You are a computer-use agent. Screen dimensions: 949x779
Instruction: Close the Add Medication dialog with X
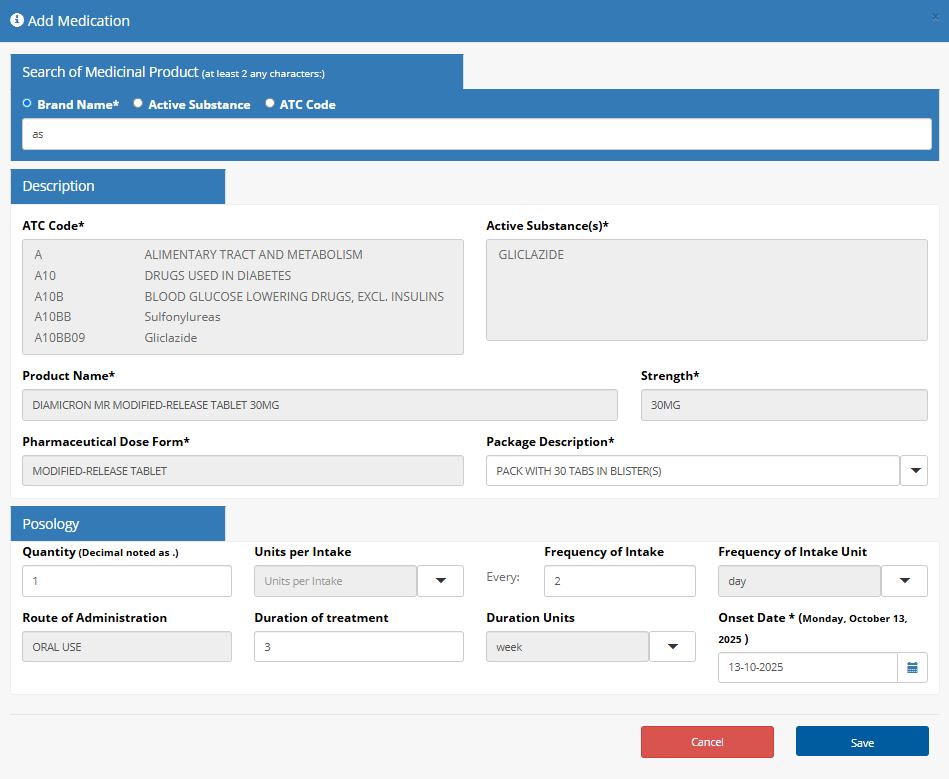934,16
